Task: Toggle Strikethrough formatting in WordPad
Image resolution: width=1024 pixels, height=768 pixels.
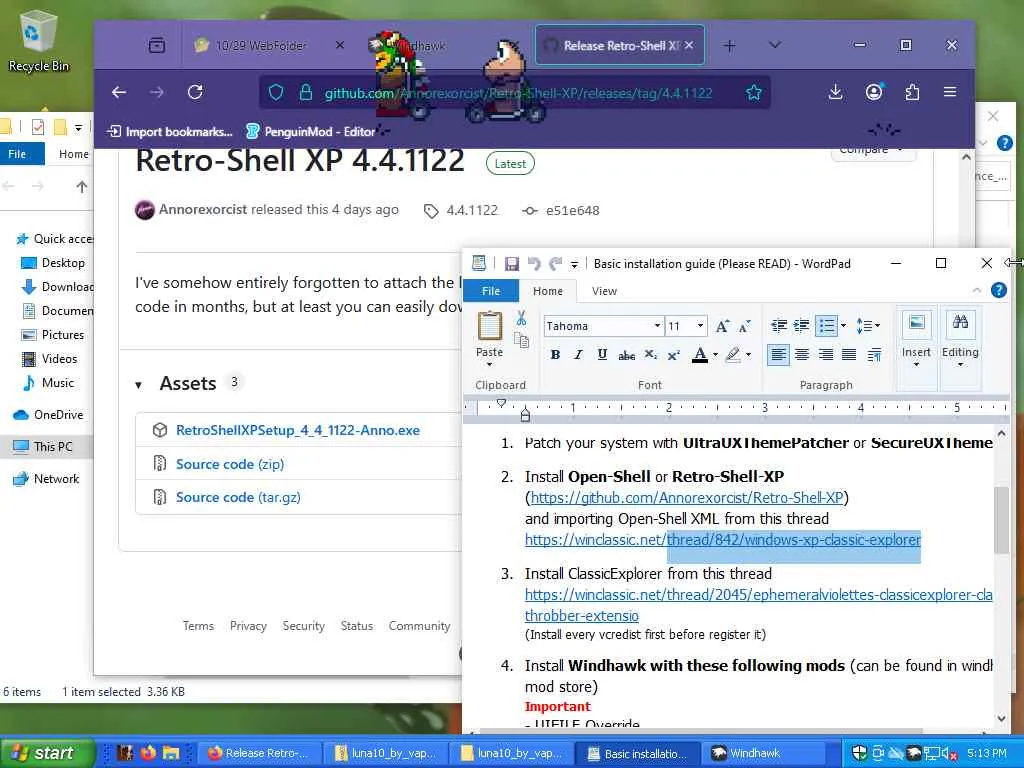Action: [x=626, y=355]
